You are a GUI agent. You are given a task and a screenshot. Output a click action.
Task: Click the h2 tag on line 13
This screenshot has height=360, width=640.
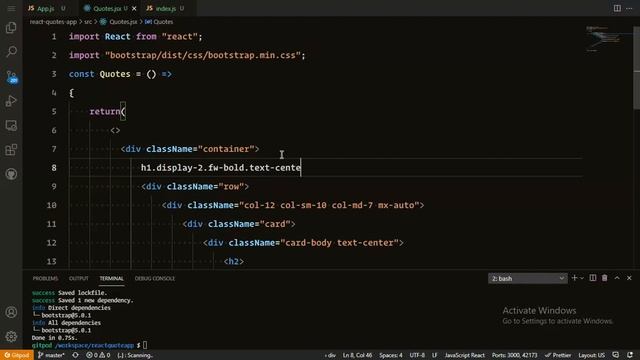(x=233, y=262)
